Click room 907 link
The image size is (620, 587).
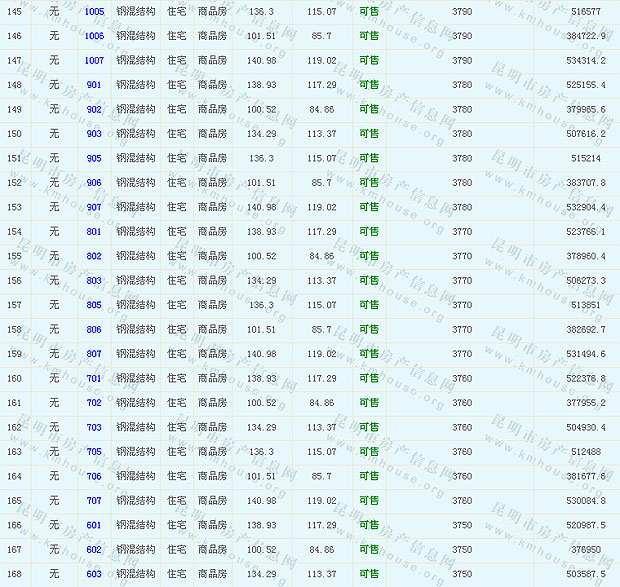tap(94, 207)
